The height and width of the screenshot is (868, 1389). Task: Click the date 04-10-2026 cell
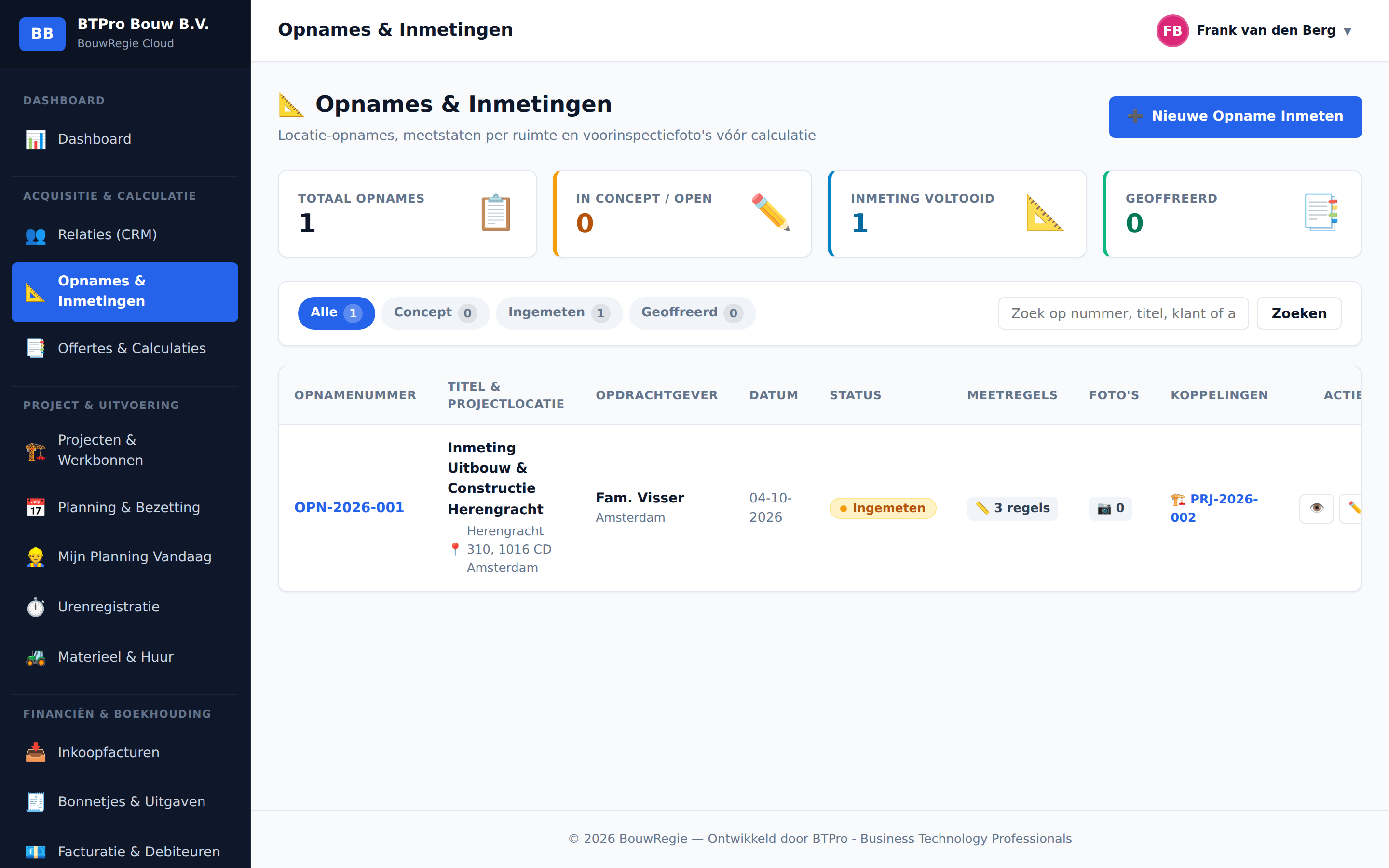point(770,507)
